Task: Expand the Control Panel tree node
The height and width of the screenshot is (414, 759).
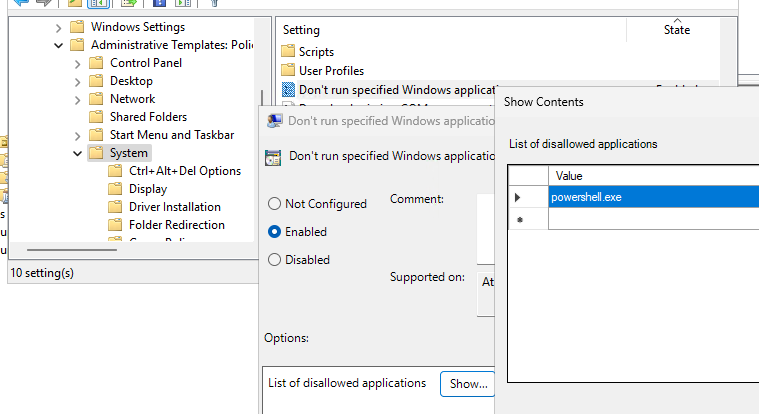Action: pos(78,63)
